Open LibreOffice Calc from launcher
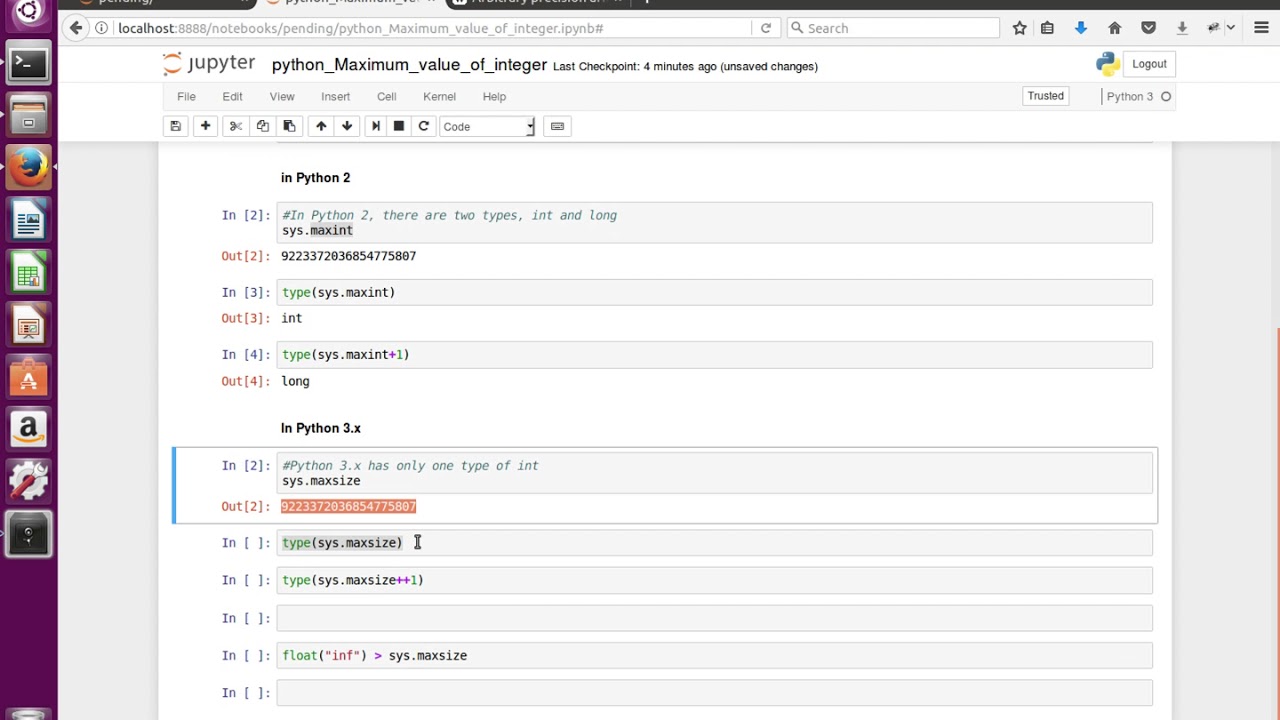1280x720 pixels. tap(28, 274)
